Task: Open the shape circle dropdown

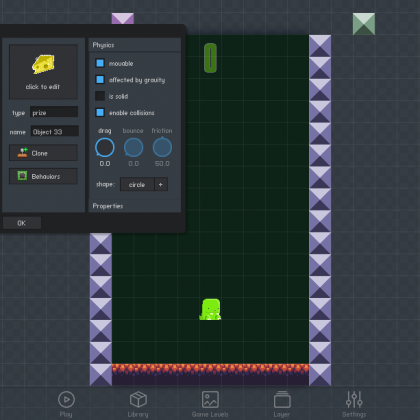Action: [x=137, y=184]
